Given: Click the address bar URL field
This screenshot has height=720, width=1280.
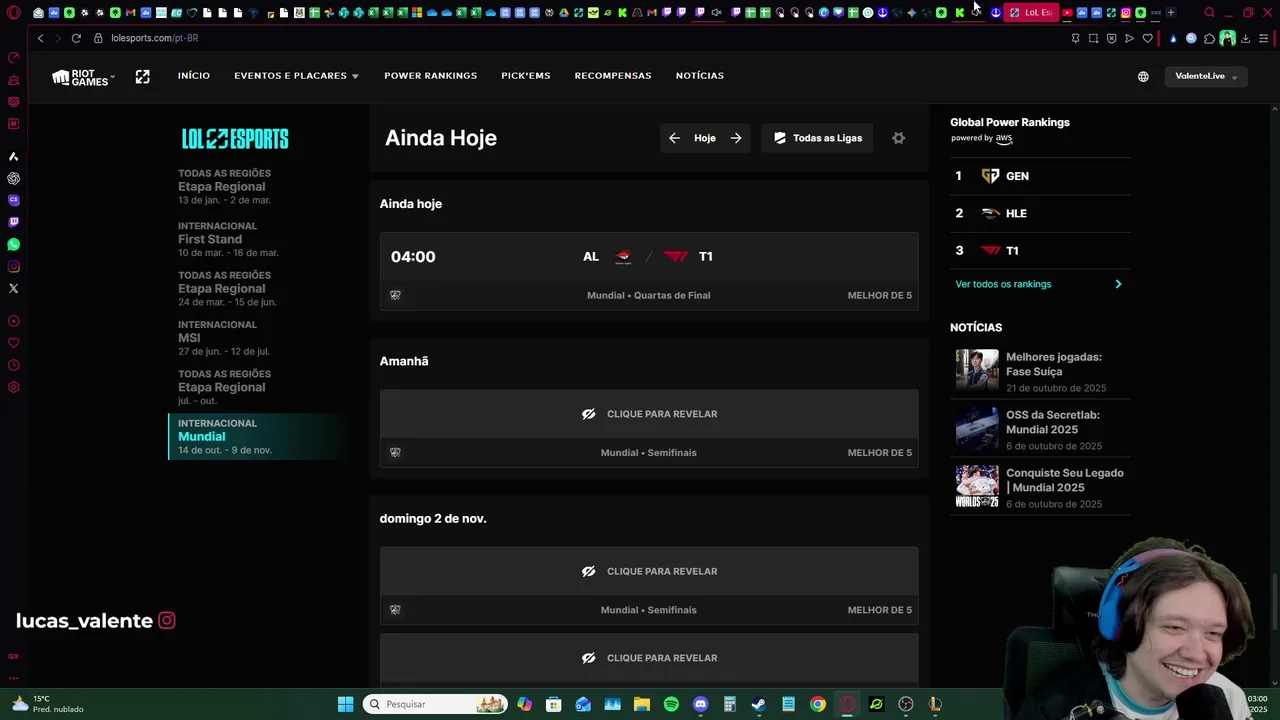Looking at the screenshot, I should (x=580, y=38).
